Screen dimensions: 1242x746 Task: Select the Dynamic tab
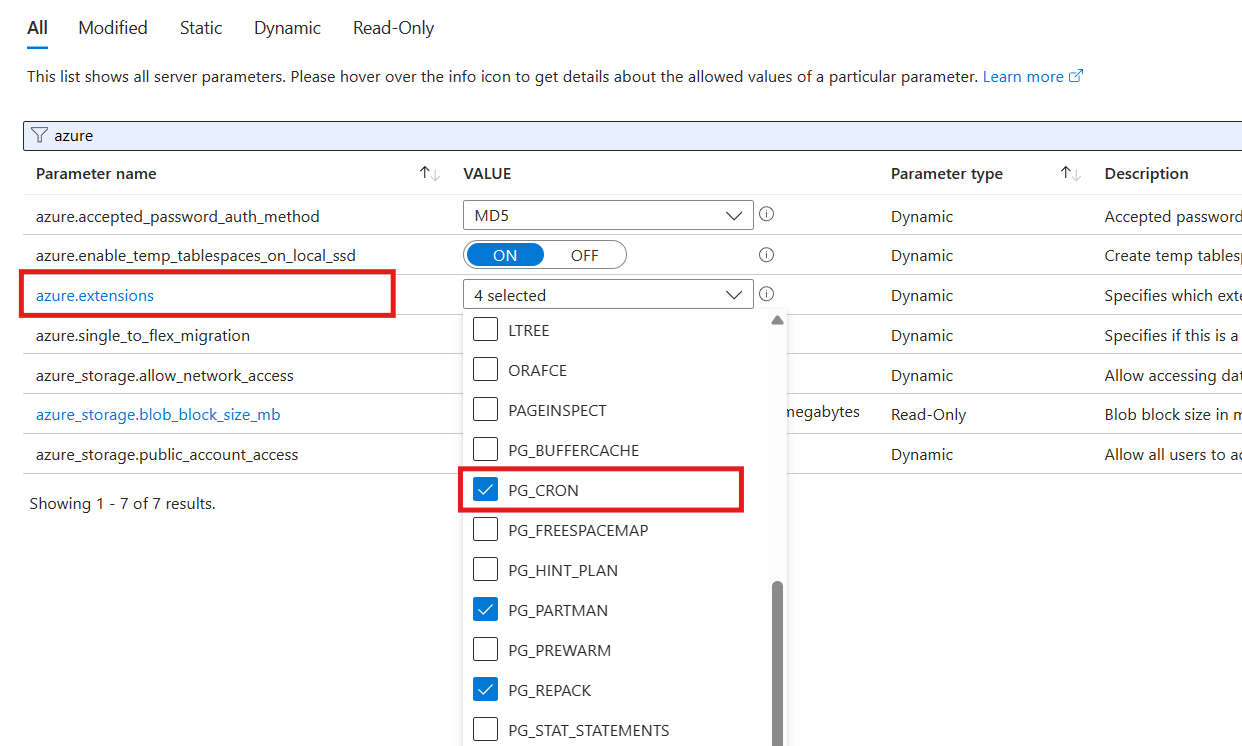point(287,27)
